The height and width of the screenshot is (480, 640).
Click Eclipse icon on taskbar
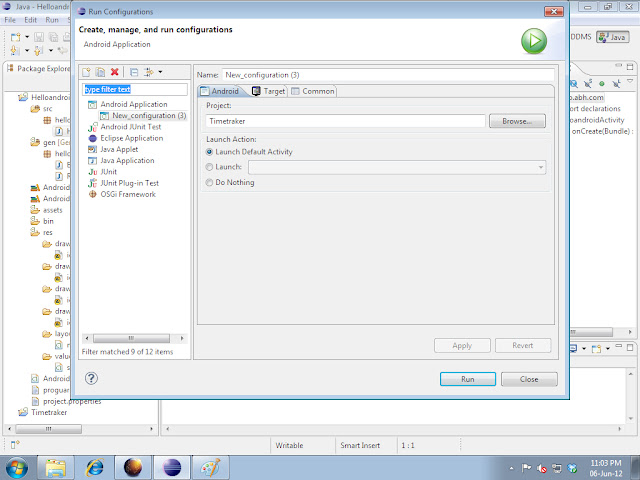tap(172, 467)
